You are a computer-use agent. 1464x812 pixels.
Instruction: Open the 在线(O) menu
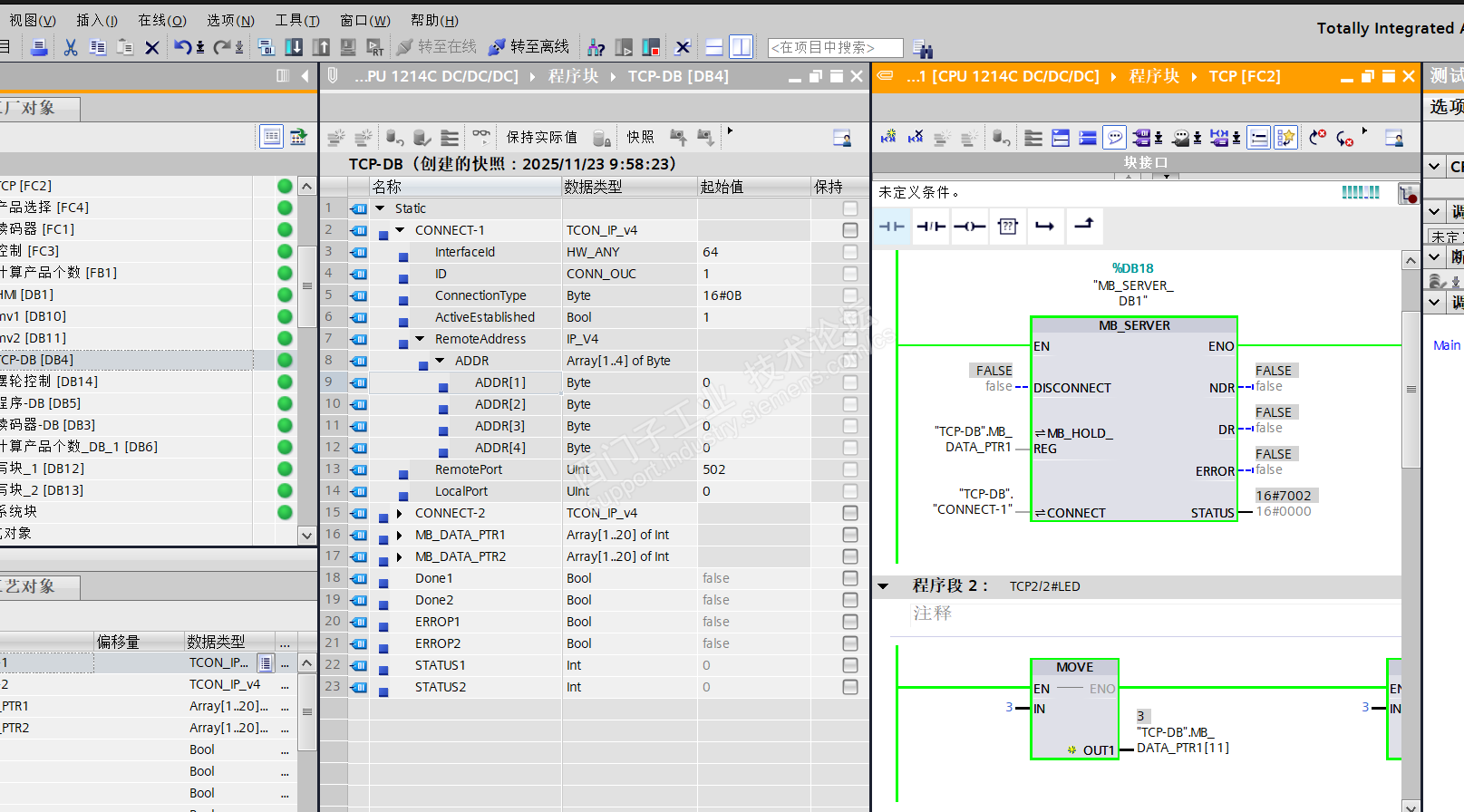(x=161, y=20)
